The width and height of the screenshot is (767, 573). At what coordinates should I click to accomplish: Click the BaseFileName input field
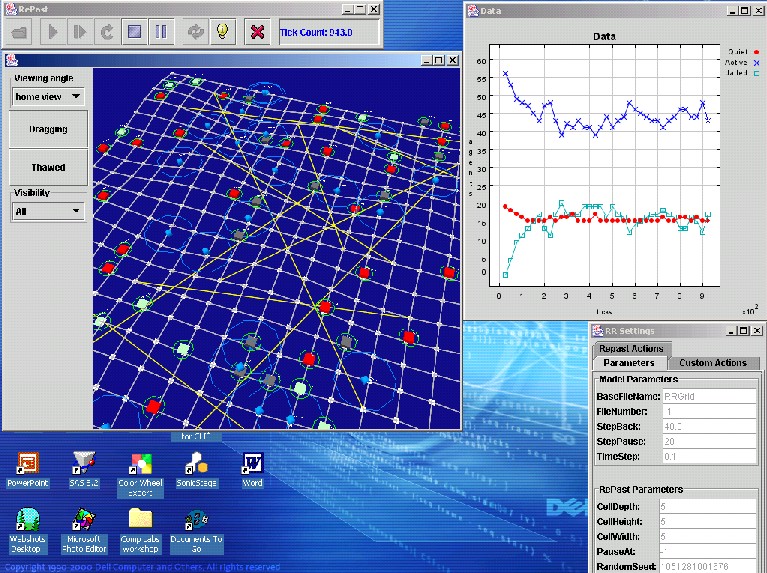709,396
